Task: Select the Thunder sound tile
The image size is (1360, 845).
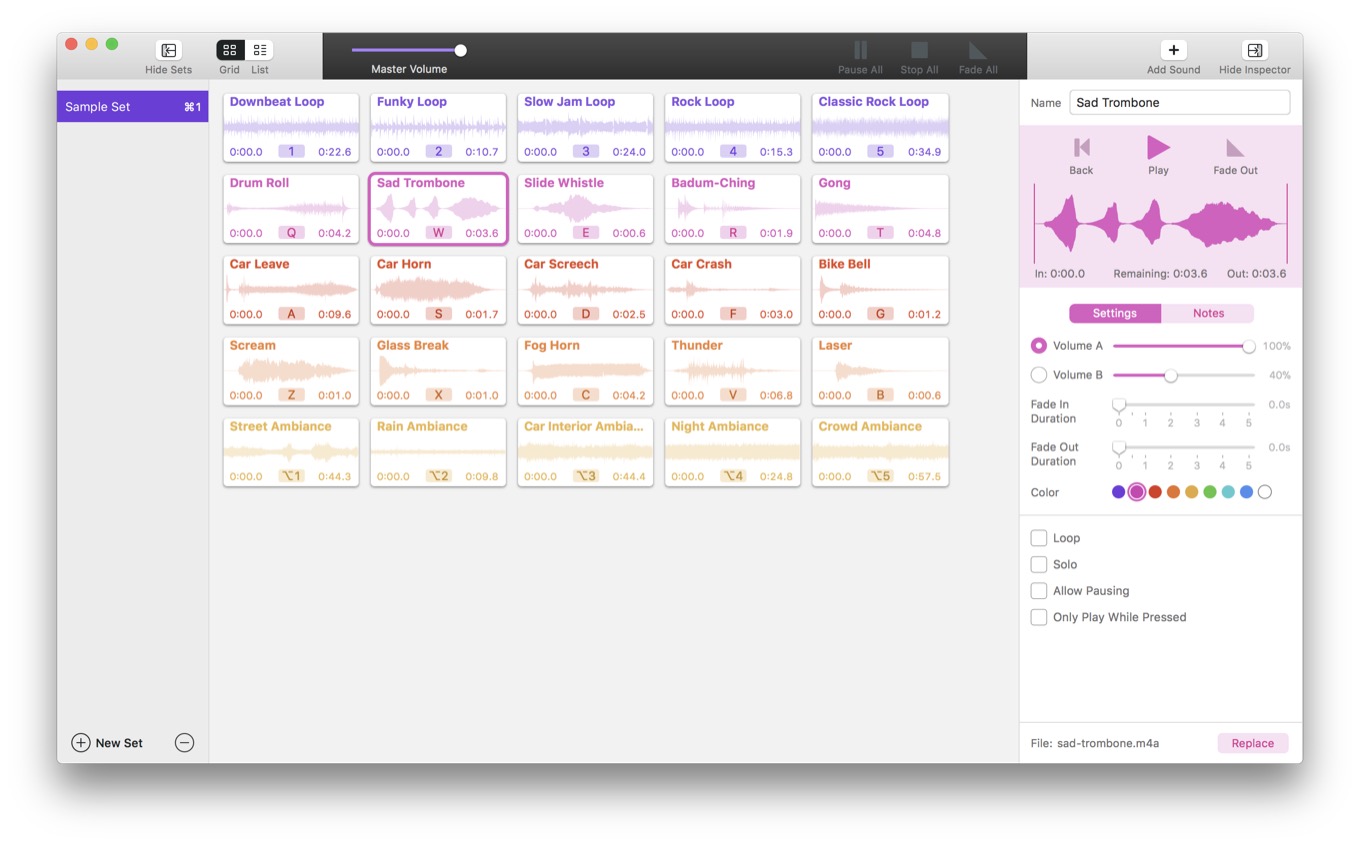Action: tap(732, 371)
